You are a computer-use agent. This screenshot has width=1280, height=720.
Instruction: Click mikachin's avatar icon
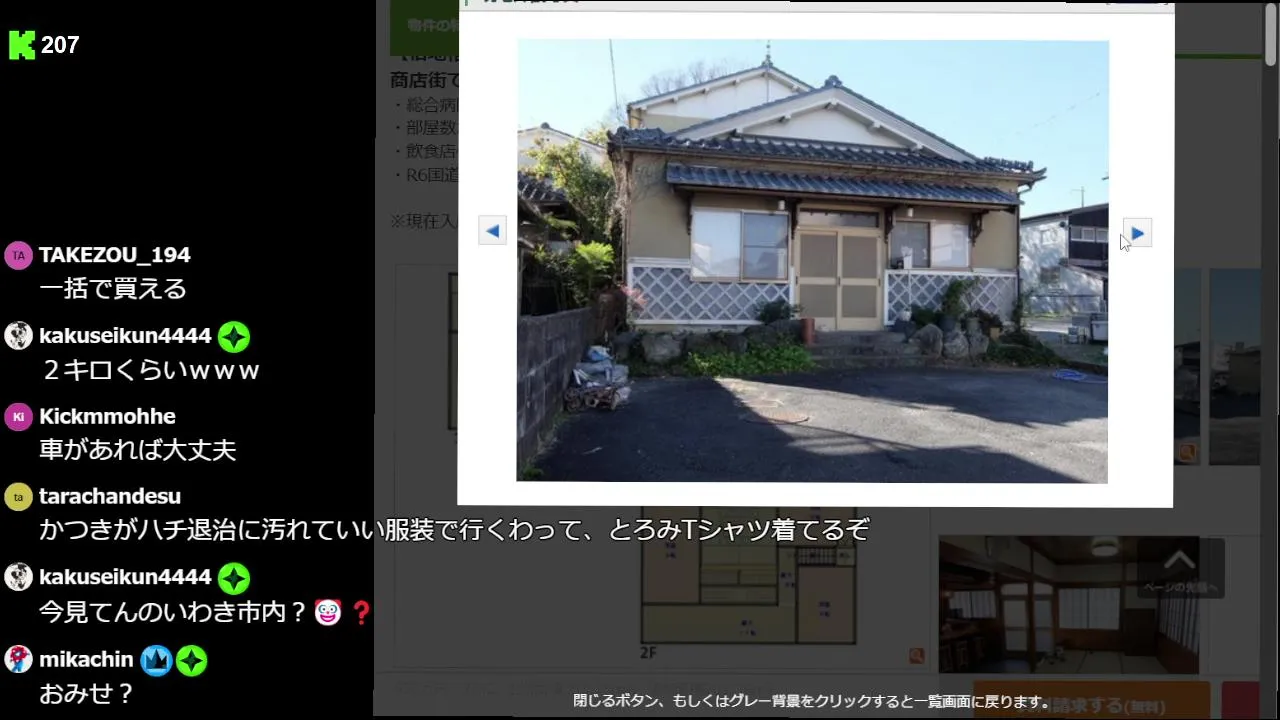point(18,659)
